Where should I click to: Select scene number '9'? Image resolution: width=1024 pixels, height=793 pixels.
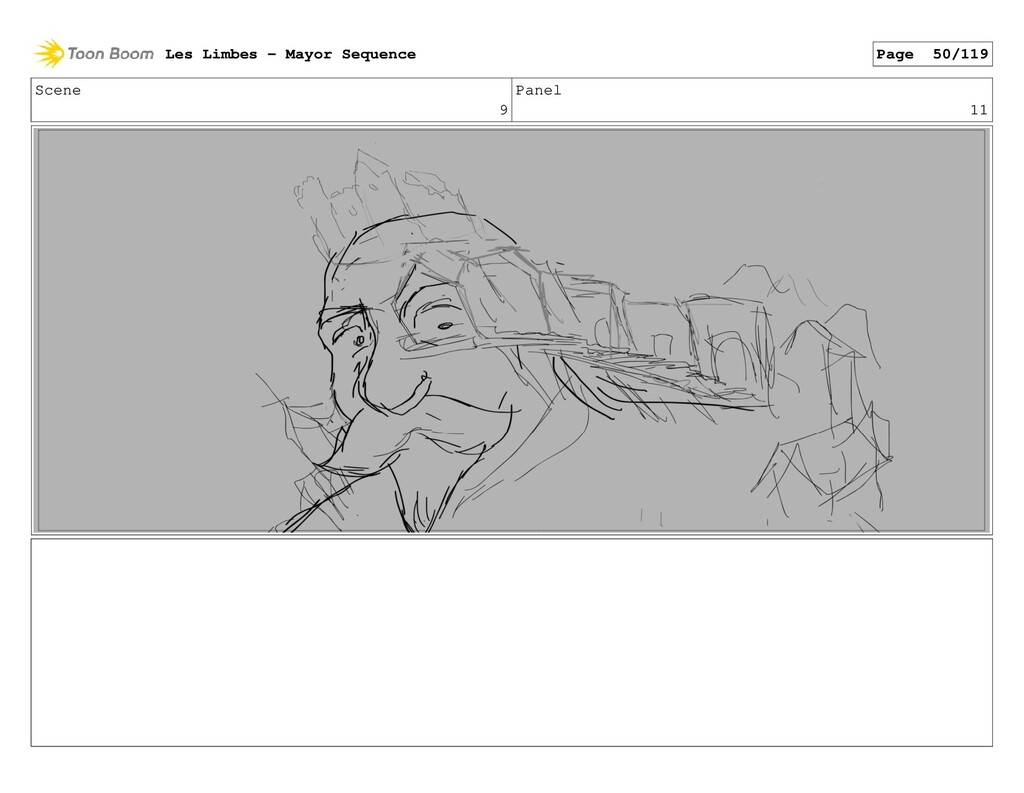click(x=503, y=110)
